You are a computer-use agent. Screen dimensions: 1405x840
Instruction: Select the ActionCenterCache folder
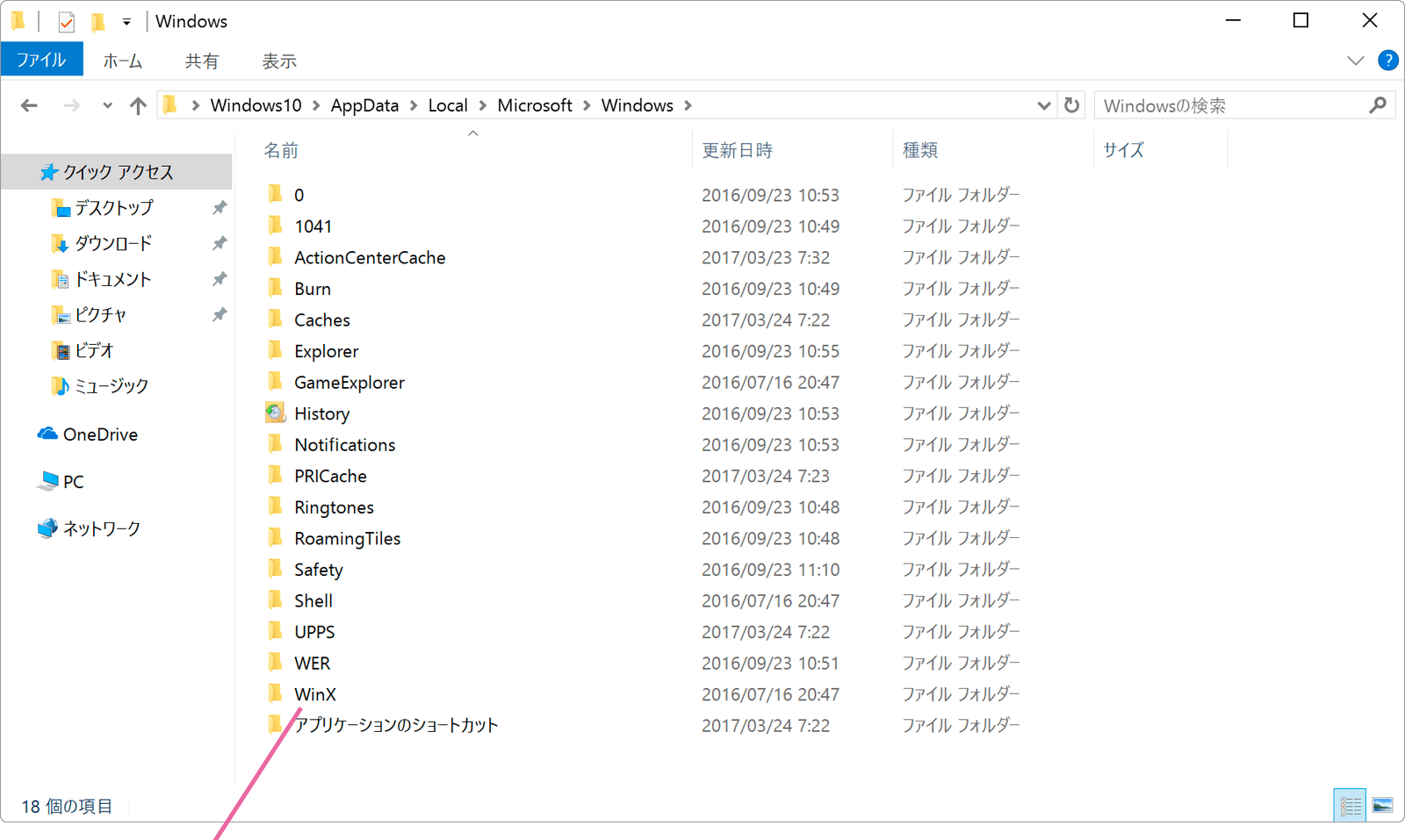[x=370, y=257]
